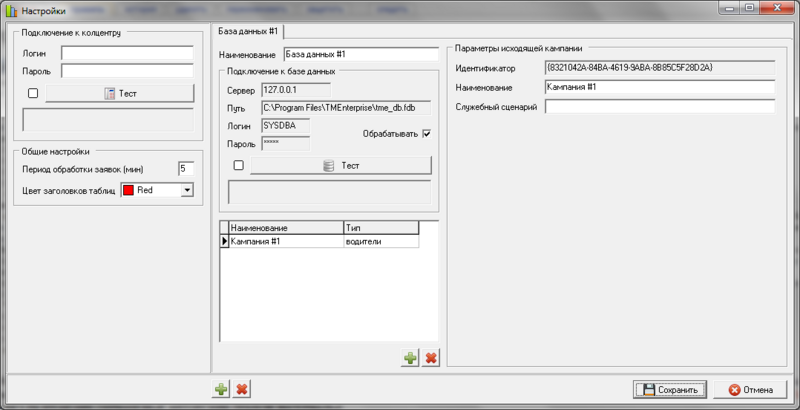
Task: Click the call center Логин input field
Action: [126, 52]
